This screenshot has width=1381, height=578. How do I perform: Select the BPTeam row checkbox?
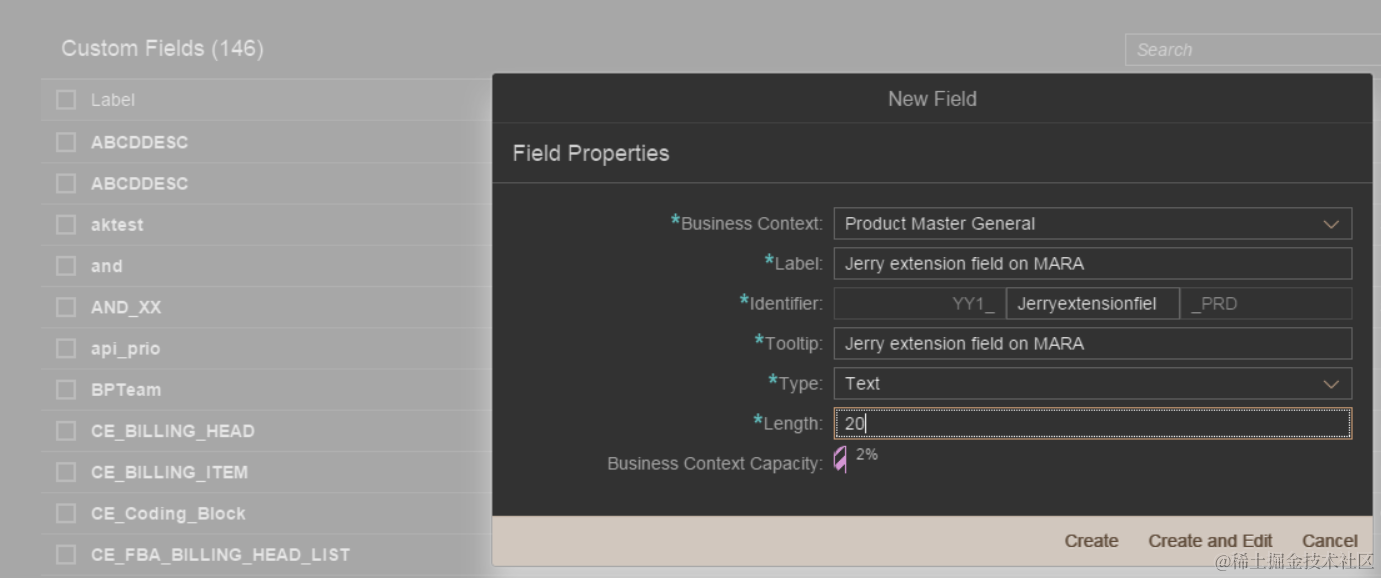click(66, 389)
